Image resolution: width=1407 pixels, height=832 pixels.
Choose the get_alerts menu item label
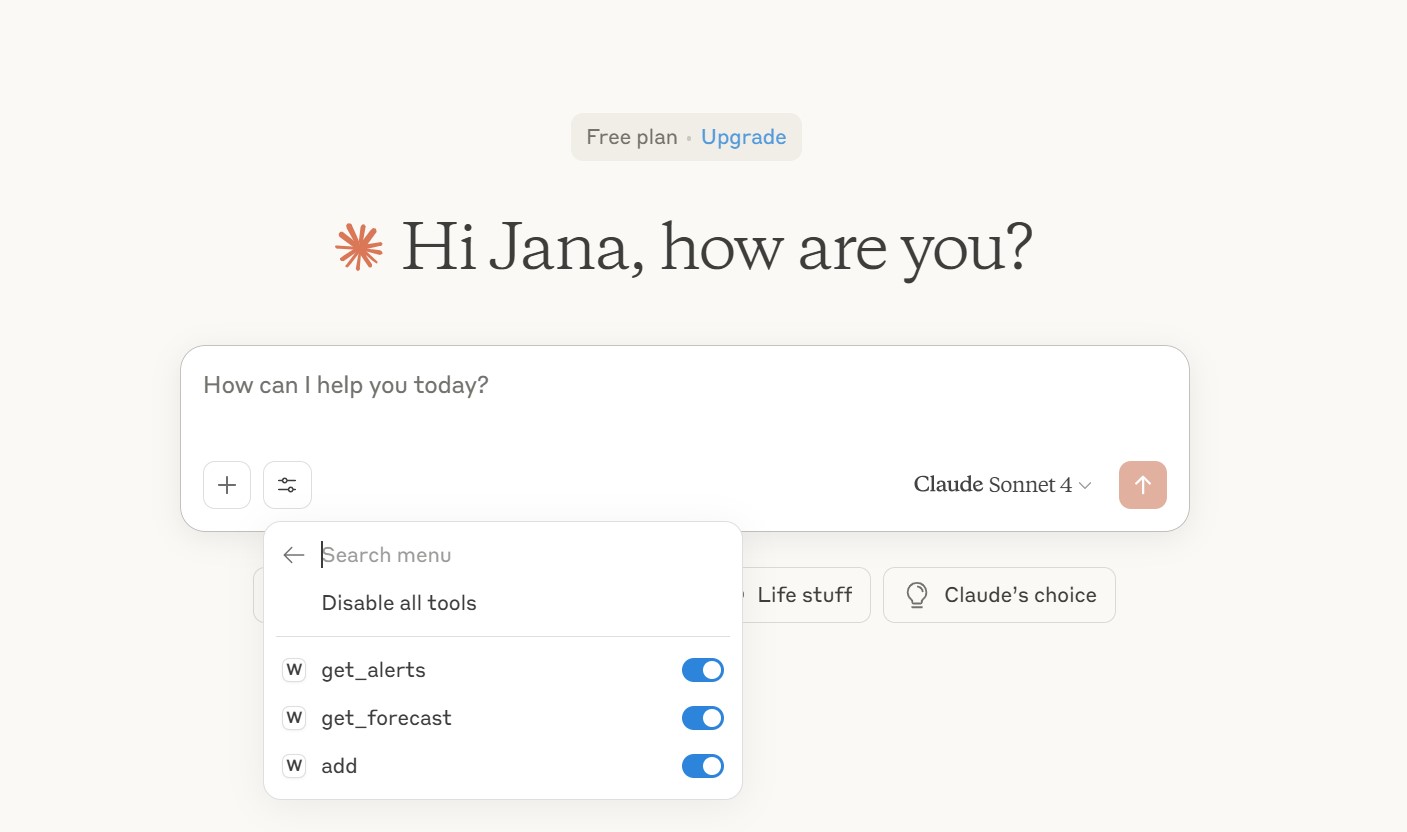coord(373,670)
